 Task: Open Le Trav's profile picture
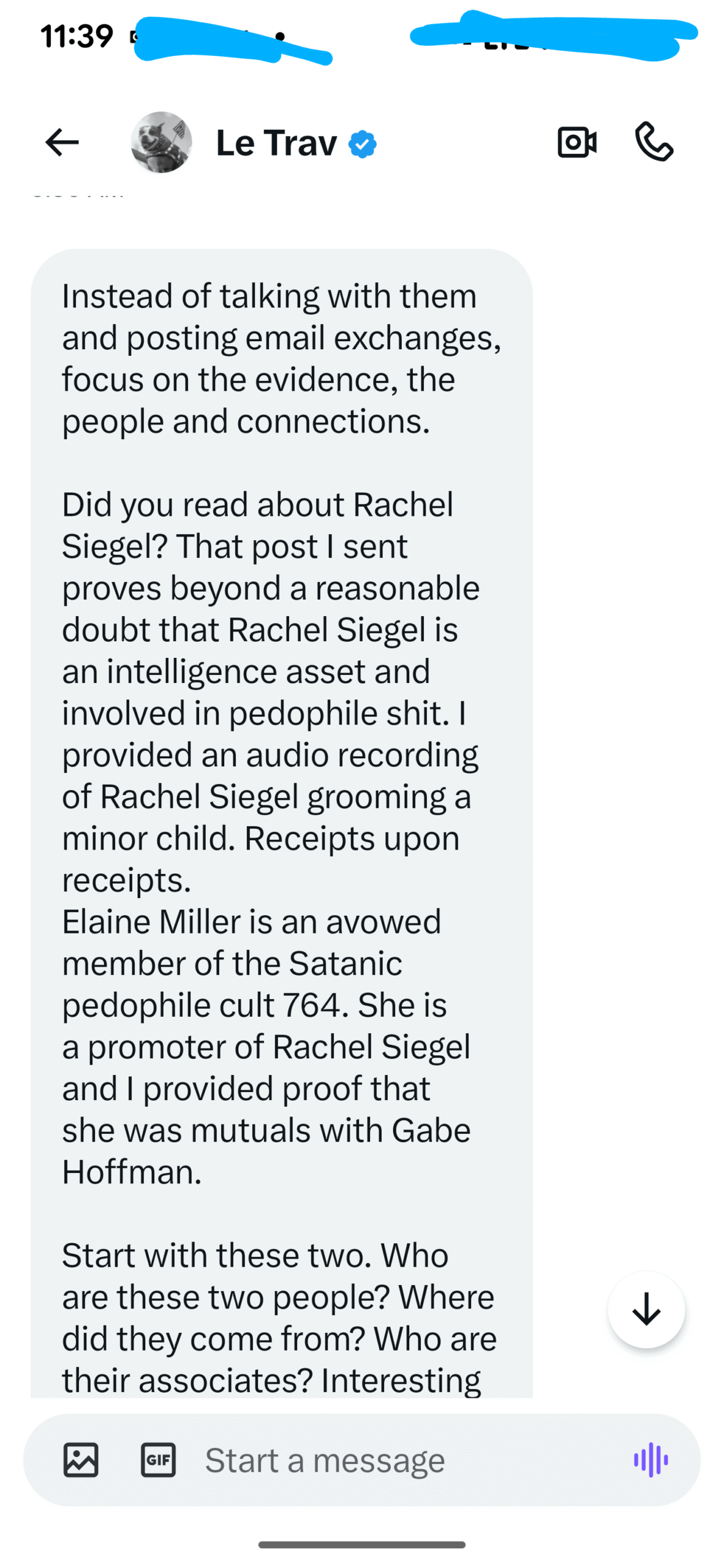pos(161,142)
